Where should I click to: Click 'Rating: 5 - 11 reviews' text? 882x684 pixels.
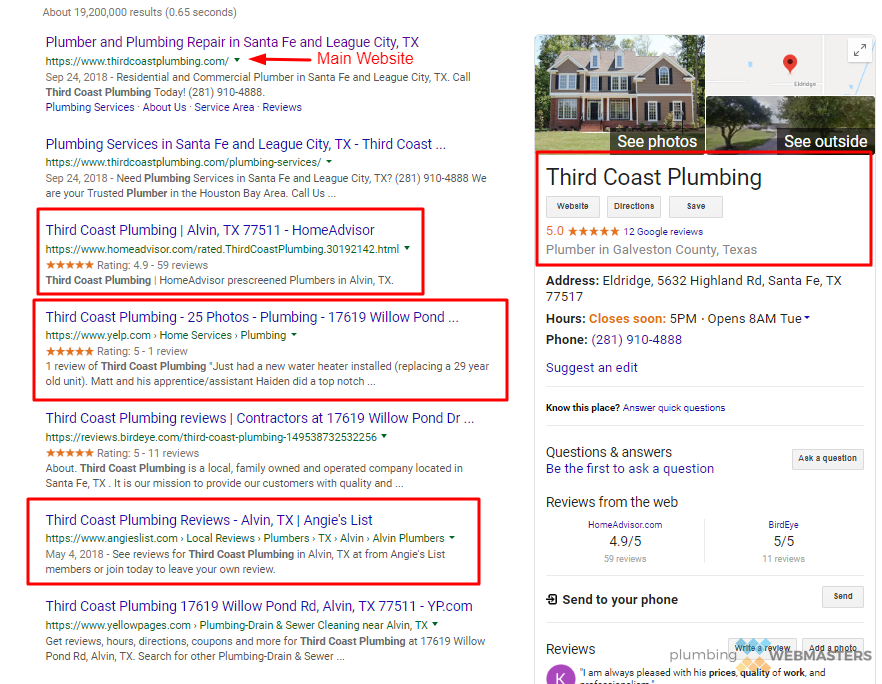pos(148,453)
